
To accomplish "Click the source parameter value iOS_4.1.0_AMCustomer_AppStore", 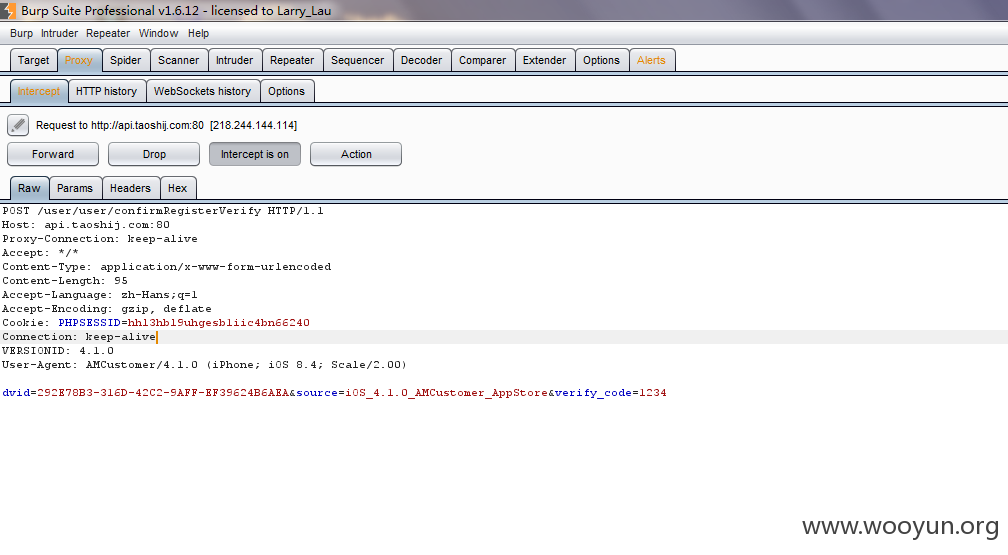I will (x=447, y=393).
